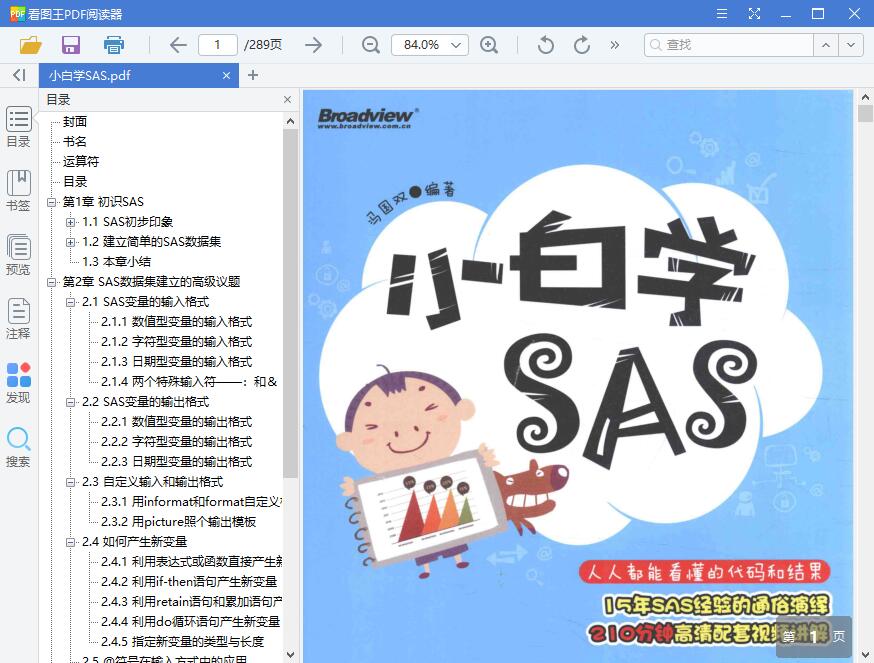
Task: Click the outline panel scrollbar thumb
Action: (290, 304)
